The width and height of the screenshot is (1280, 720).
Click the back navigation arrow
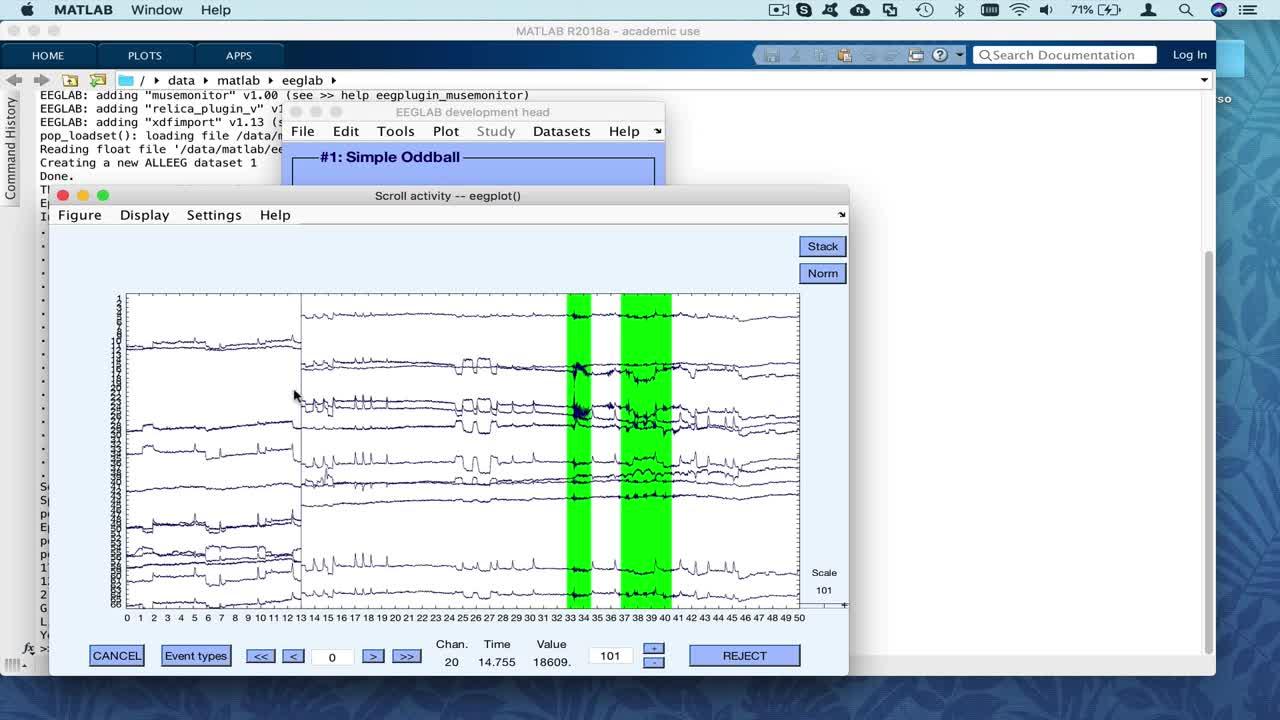pyautogui.click(x=14, y=80)
